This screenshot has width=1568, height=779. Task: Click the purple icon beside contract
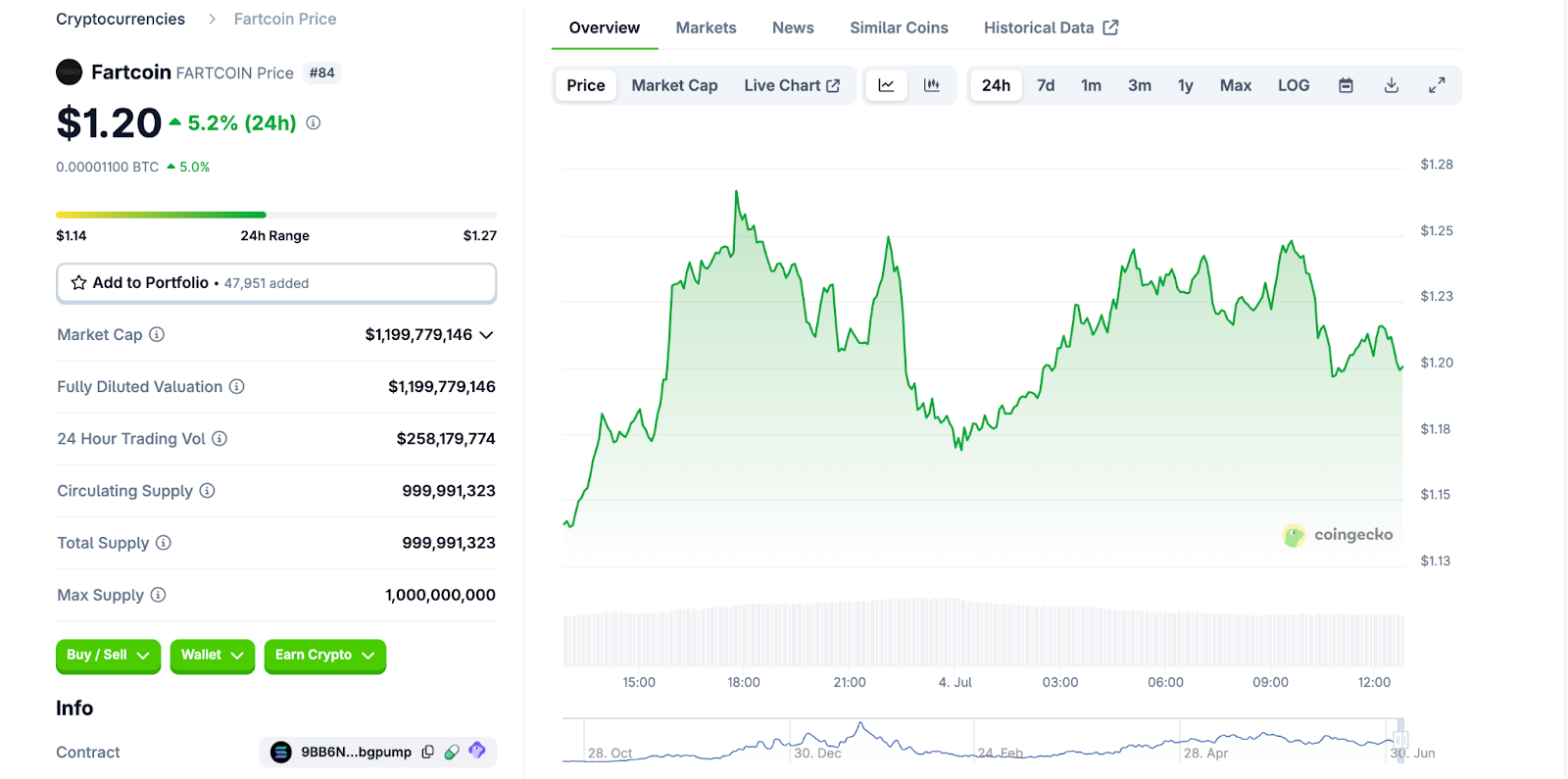pyautogui.click(x=477, y=751)
